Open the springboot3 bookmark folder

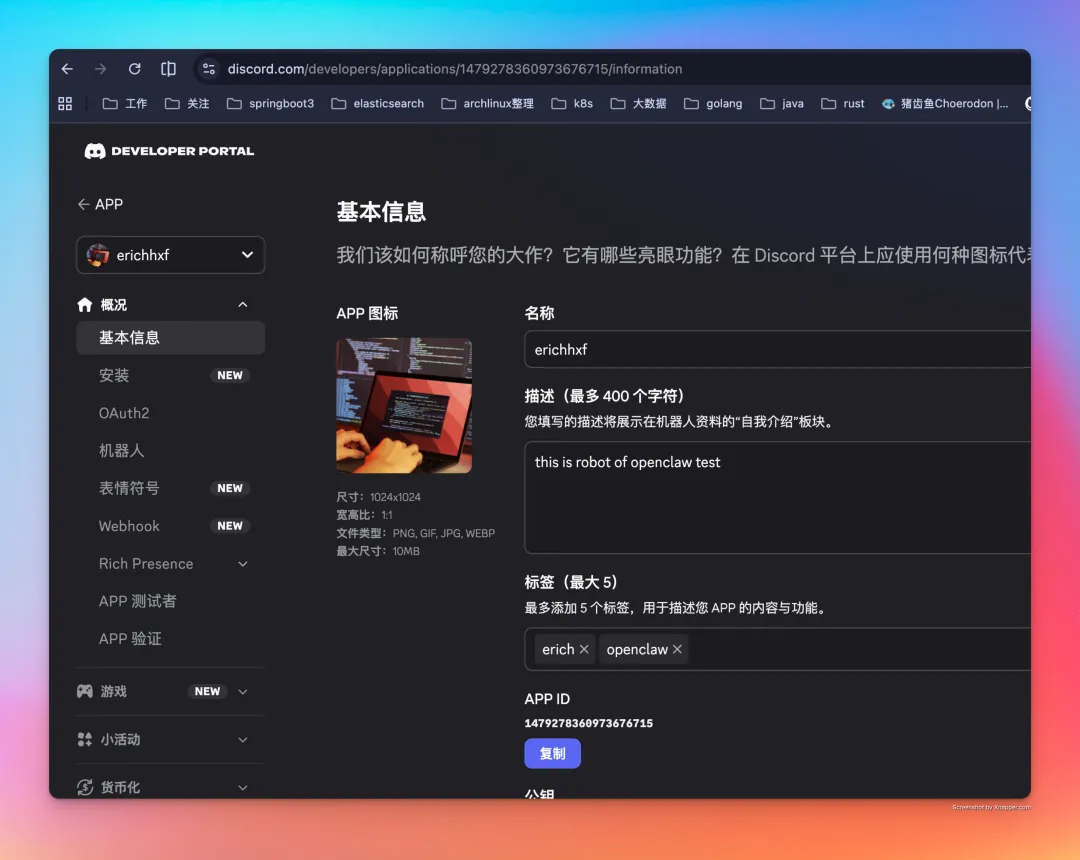tap(270, 103)
